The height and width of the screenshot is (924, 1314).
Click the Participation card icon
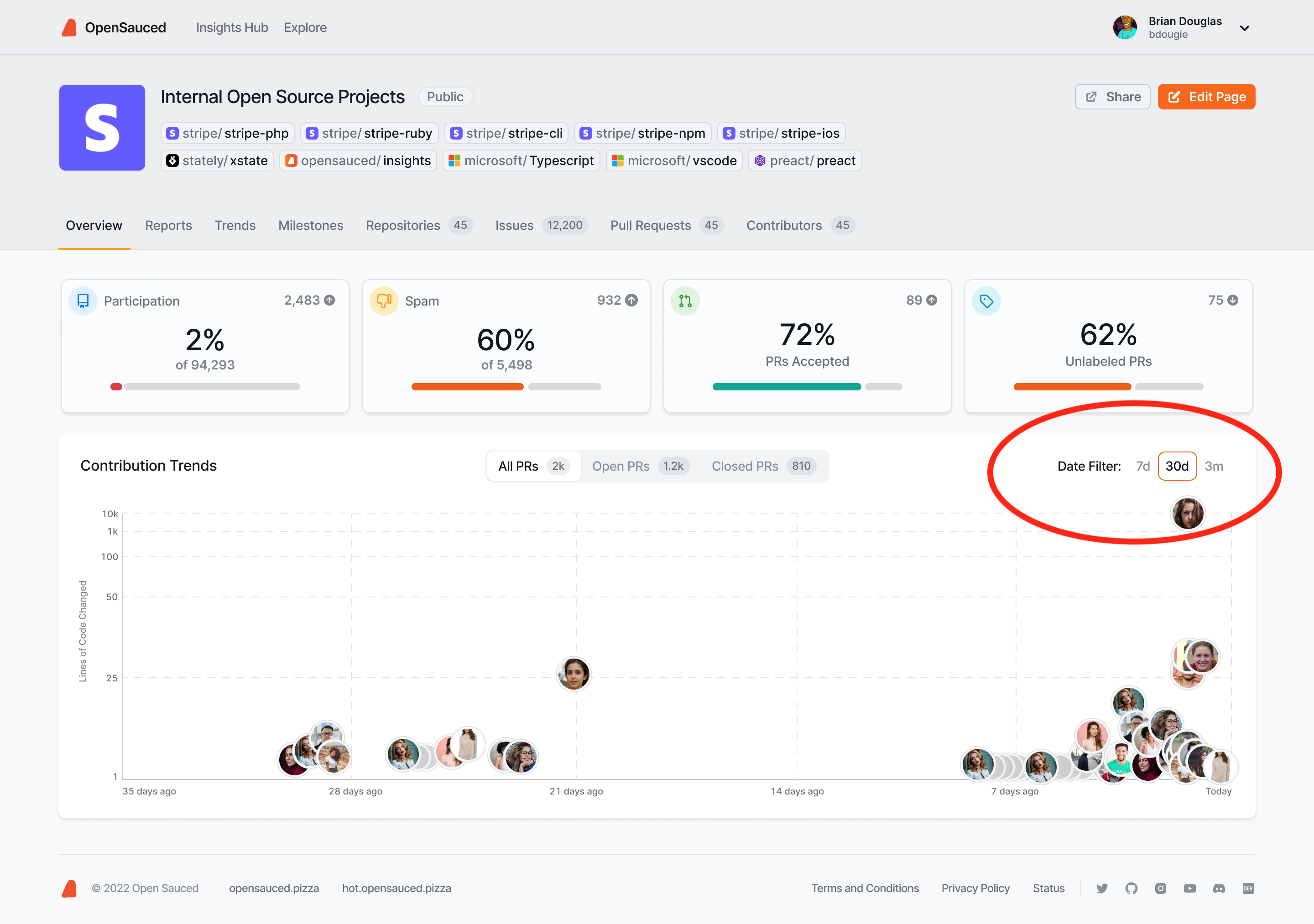pyautogui.click(x=83, y=301)
